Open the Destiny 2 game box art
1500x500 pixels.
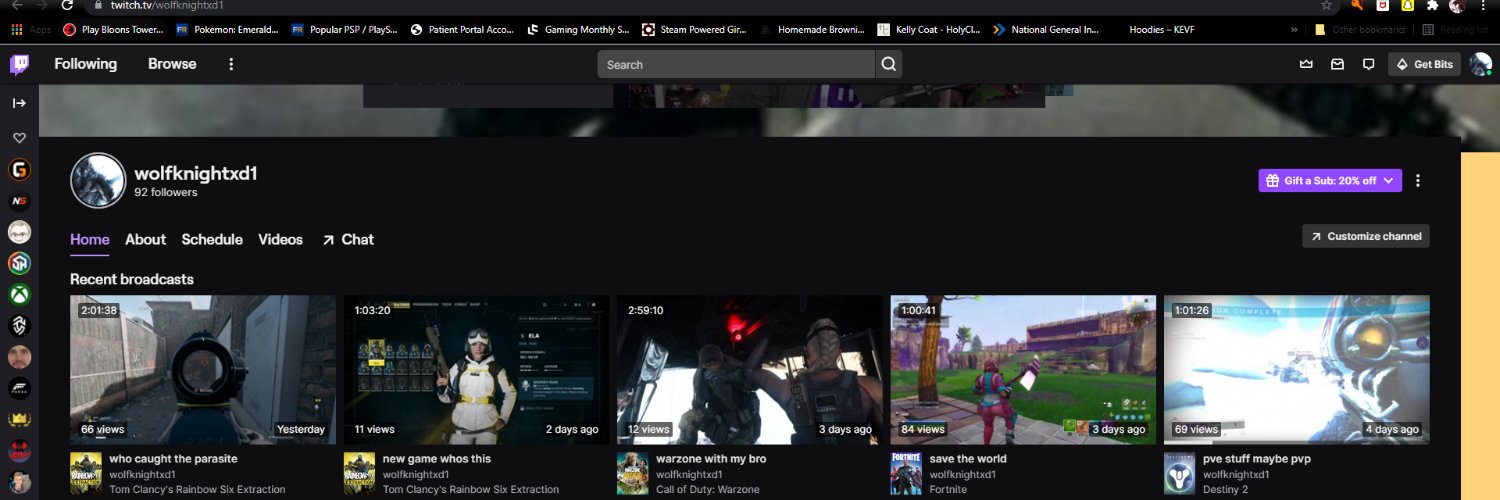1180,474
